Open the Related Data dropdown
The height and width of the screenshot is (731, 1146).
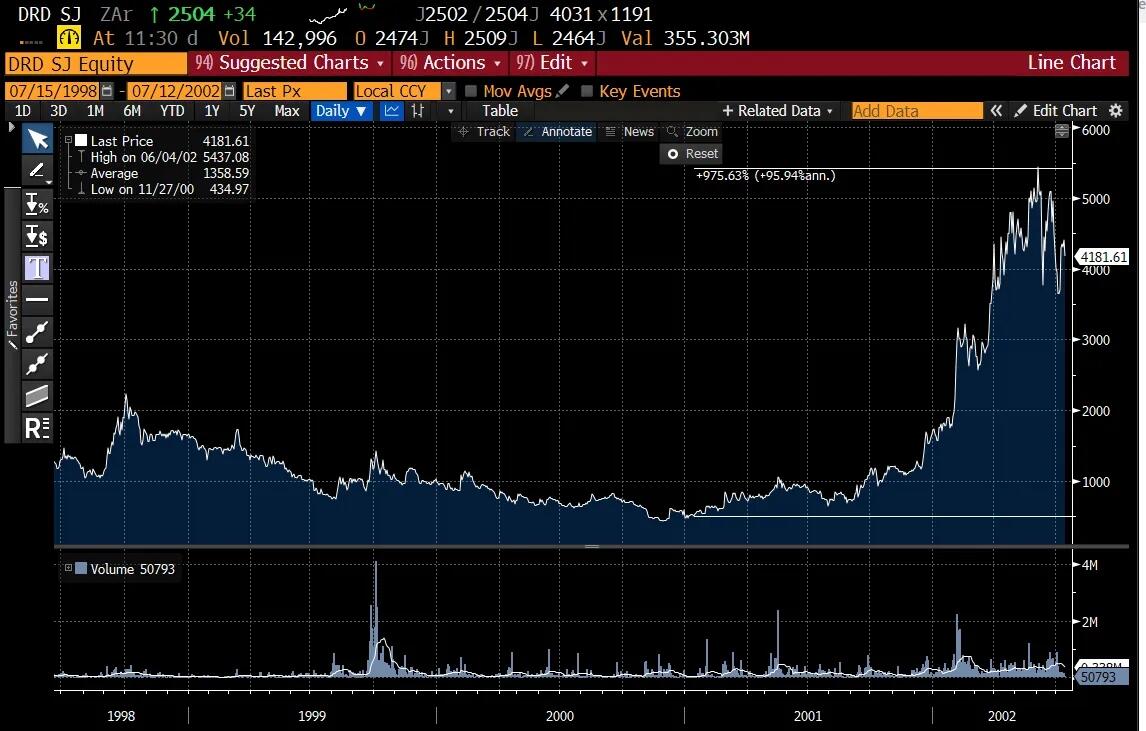click(778, 111)
